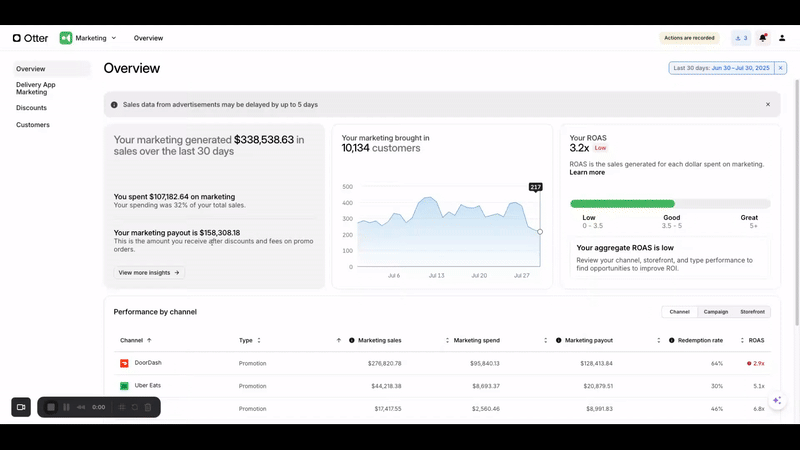The width and height of the screenshot is (800, 450).
Task: Switch performance view to Campaign
Action: click(x=716, y=312)
